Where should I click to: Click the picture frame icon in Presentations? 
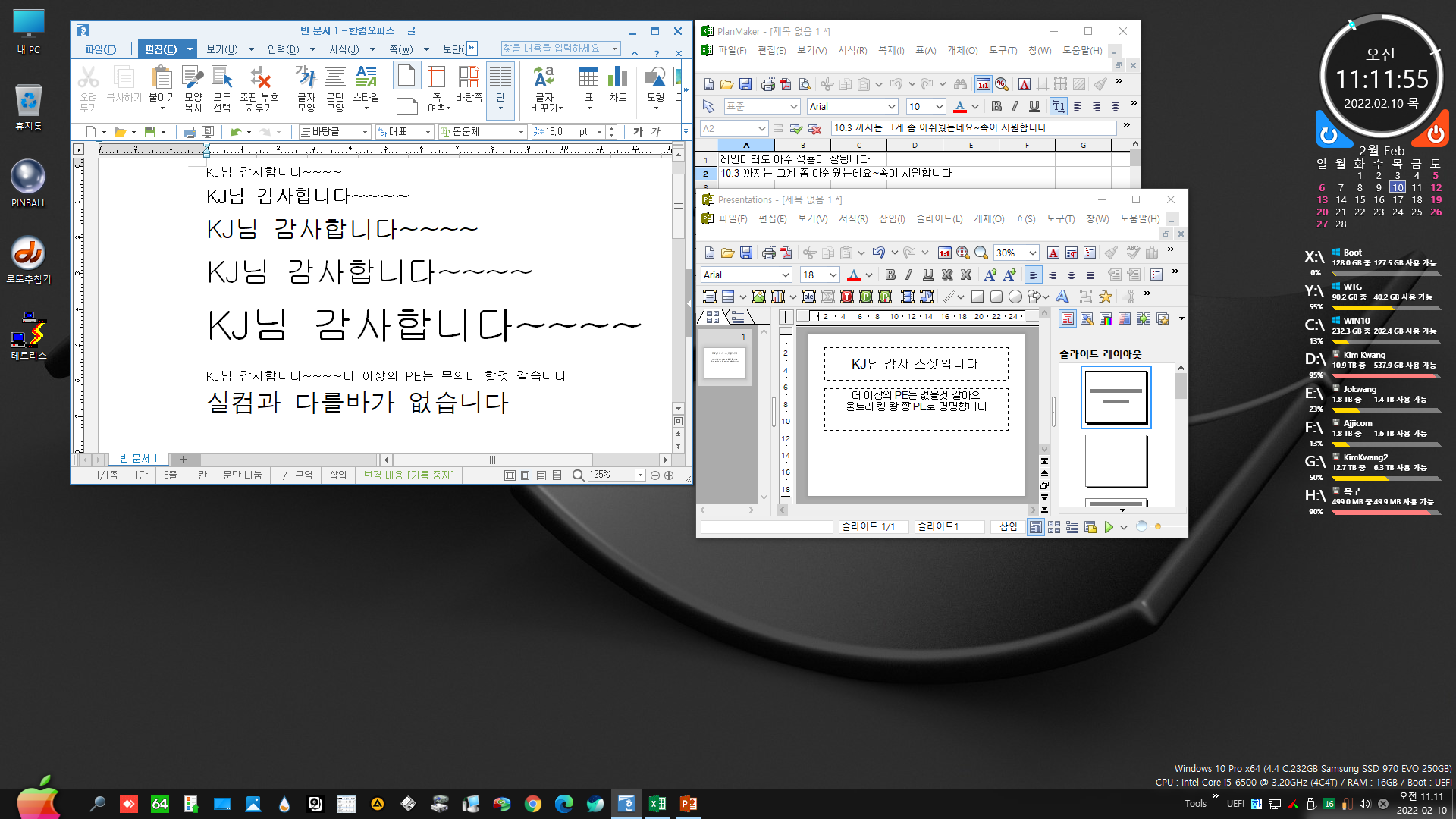pyautogui.click(x=758, y=297)
